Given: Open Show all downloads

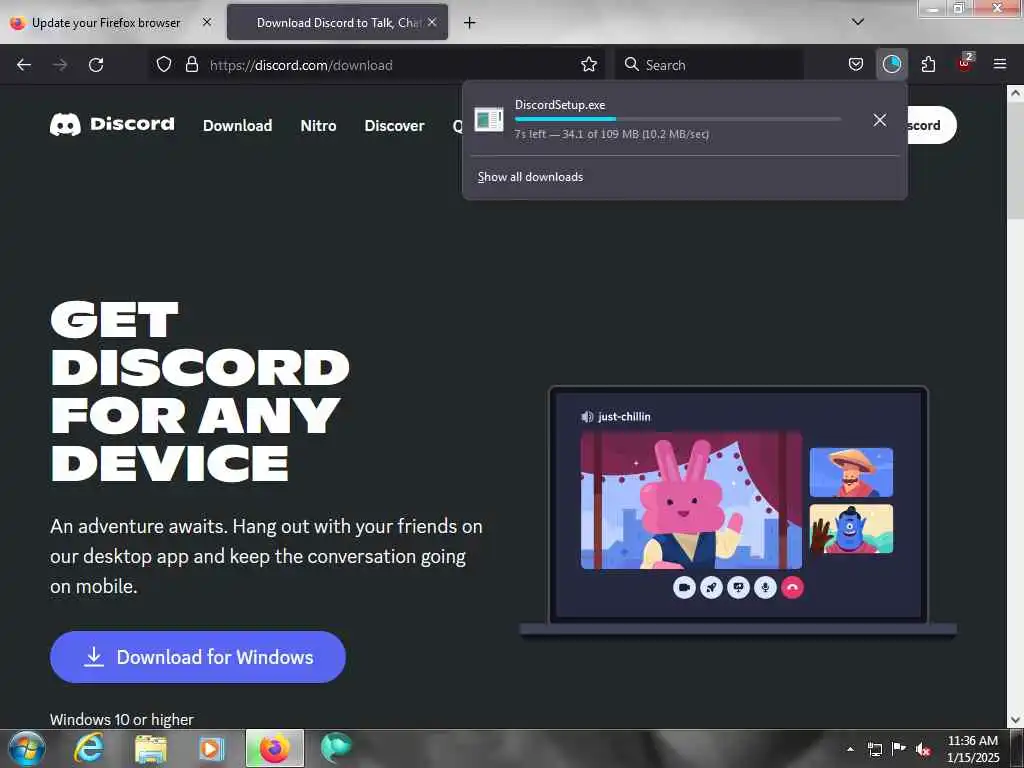Looking at the screenshot, I should tap(530, 177).
